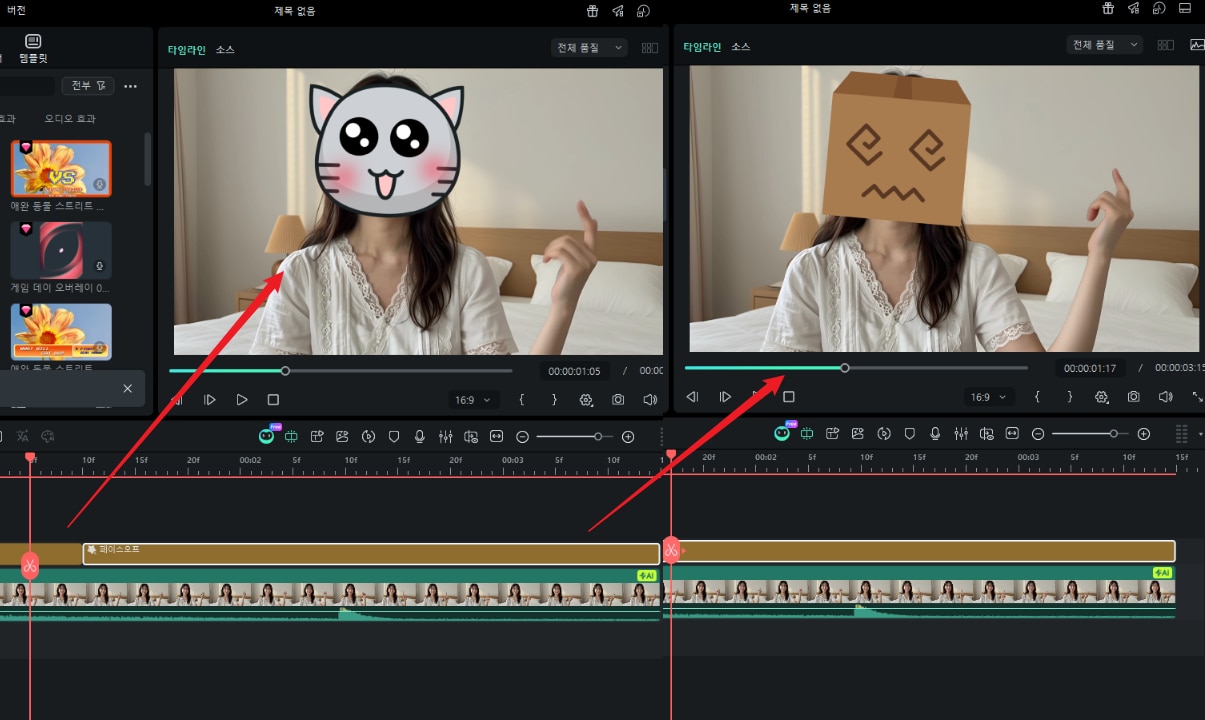Image resolution: width=1205 pixels, height=720 pixels.
Task: Open 16:9 aspect ratio dropdown in right preview
Action: [989, 397]
